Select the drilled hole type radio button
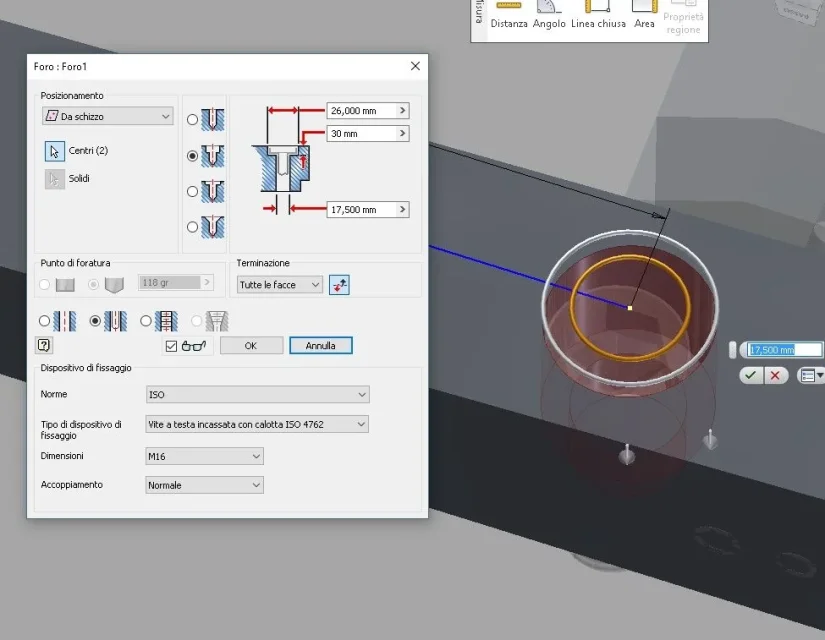This screenshot has height=640, width=825. (193, 120)
